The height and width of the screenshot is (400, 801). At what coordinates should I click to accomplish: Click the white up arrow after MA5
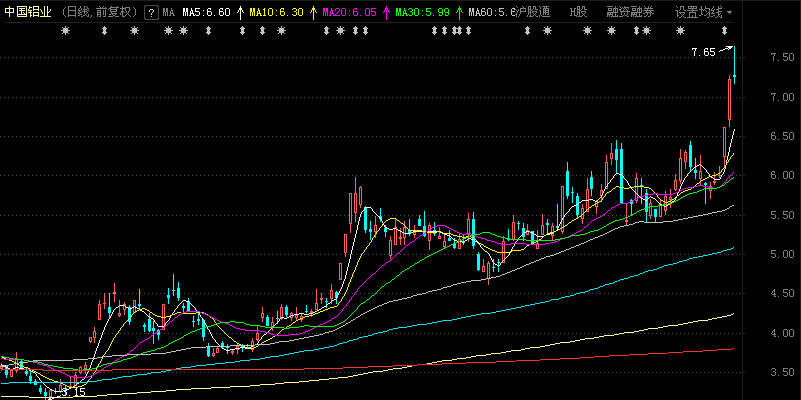coord(240,13)
